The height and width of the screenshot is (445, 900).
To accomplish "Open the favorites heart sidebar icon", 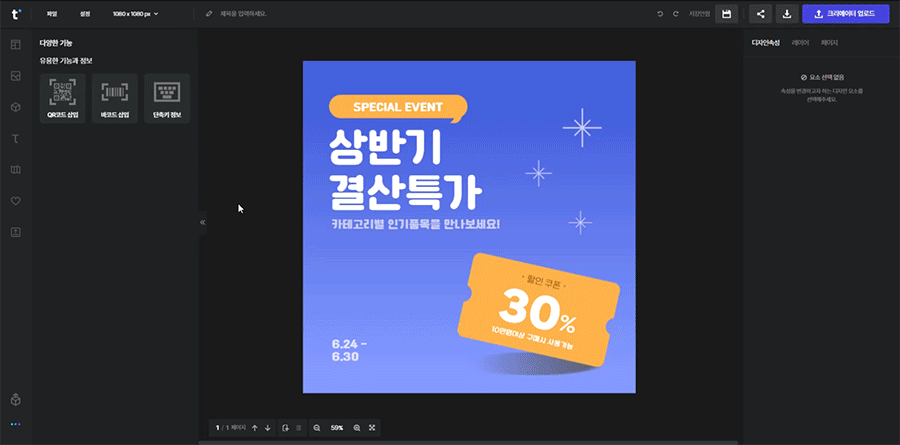I will 15,201.
